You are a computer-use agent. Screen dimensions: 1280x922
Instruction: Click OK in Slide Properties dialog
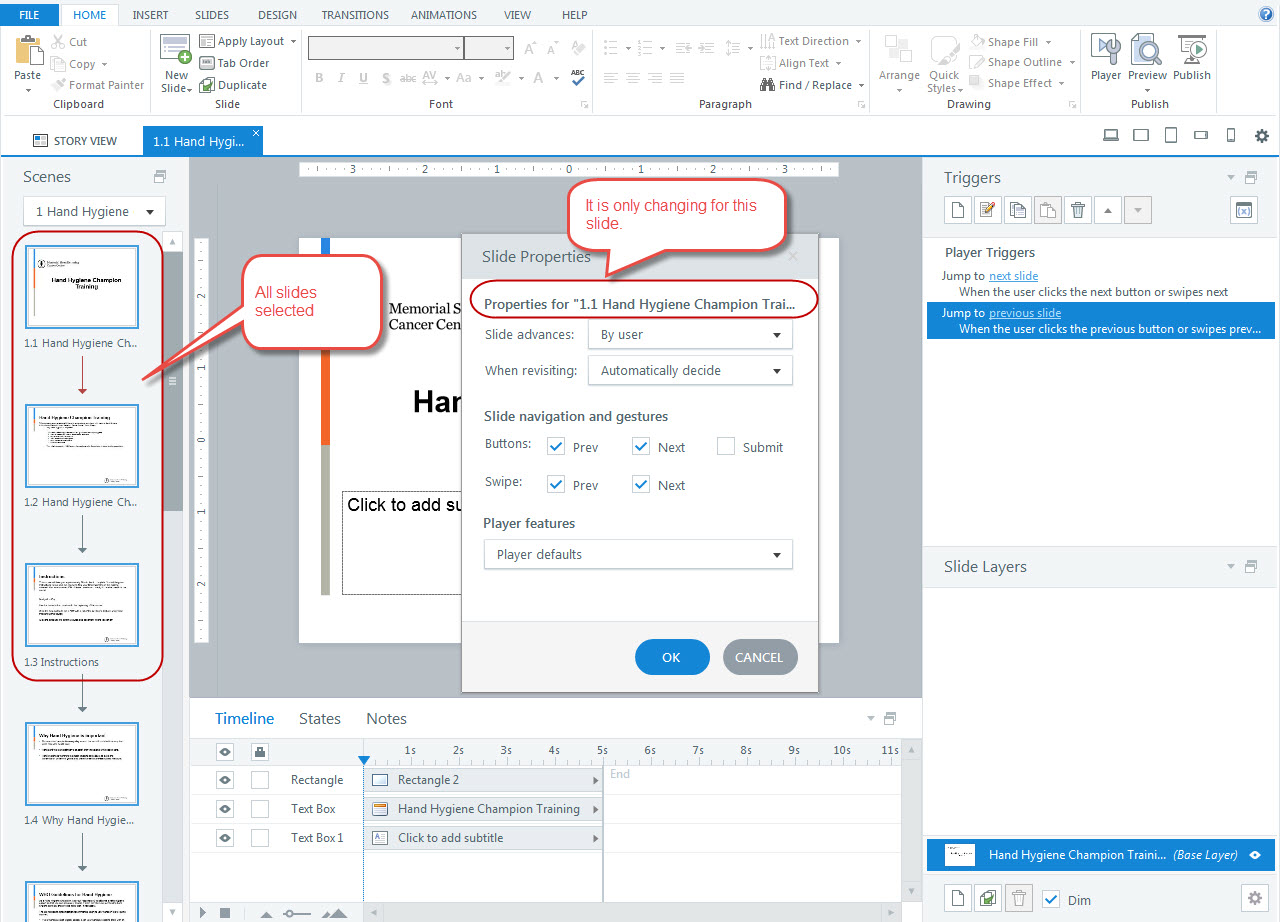671,657
